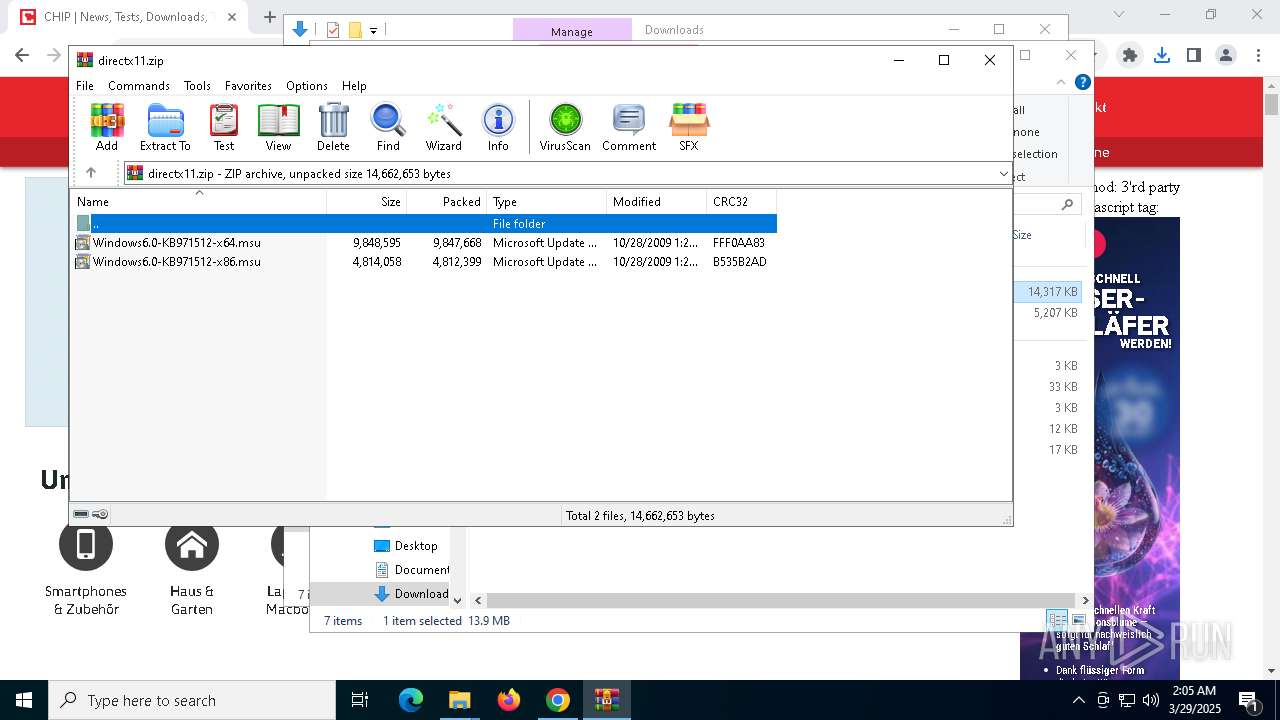Click the 9,848,595 size value
The image size is (1280, 720).
pyautogui.click(x=377, y=243)
